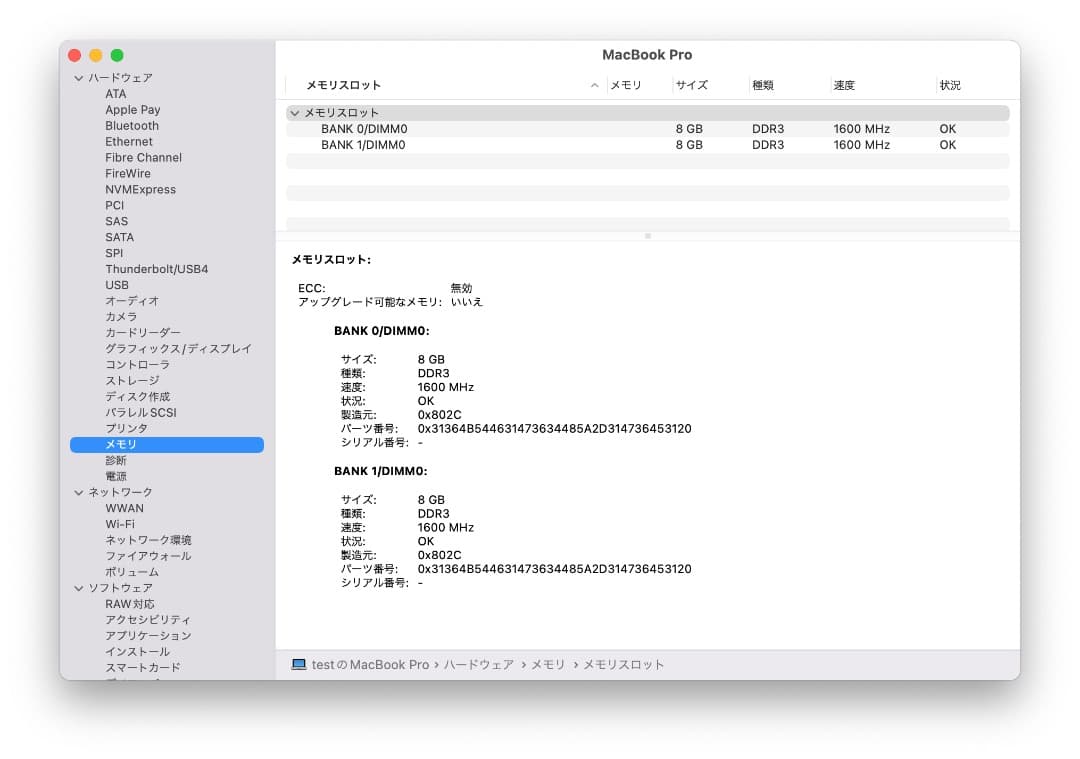Image resolution: width=1080 pixels, height=759 pixels.
Task: Open the Wi-Fi network section
Action: [x=120, y=524]
